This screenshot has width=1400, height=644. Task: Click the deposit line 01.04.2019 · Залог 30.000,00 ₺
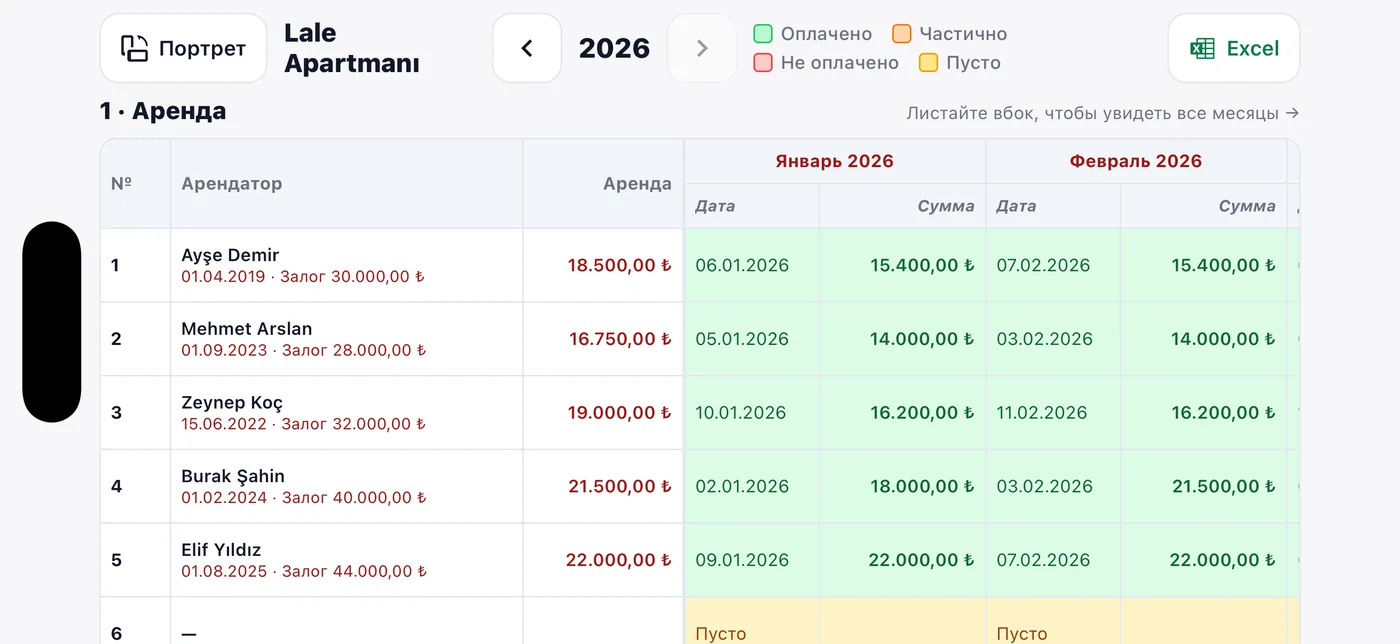303,277
